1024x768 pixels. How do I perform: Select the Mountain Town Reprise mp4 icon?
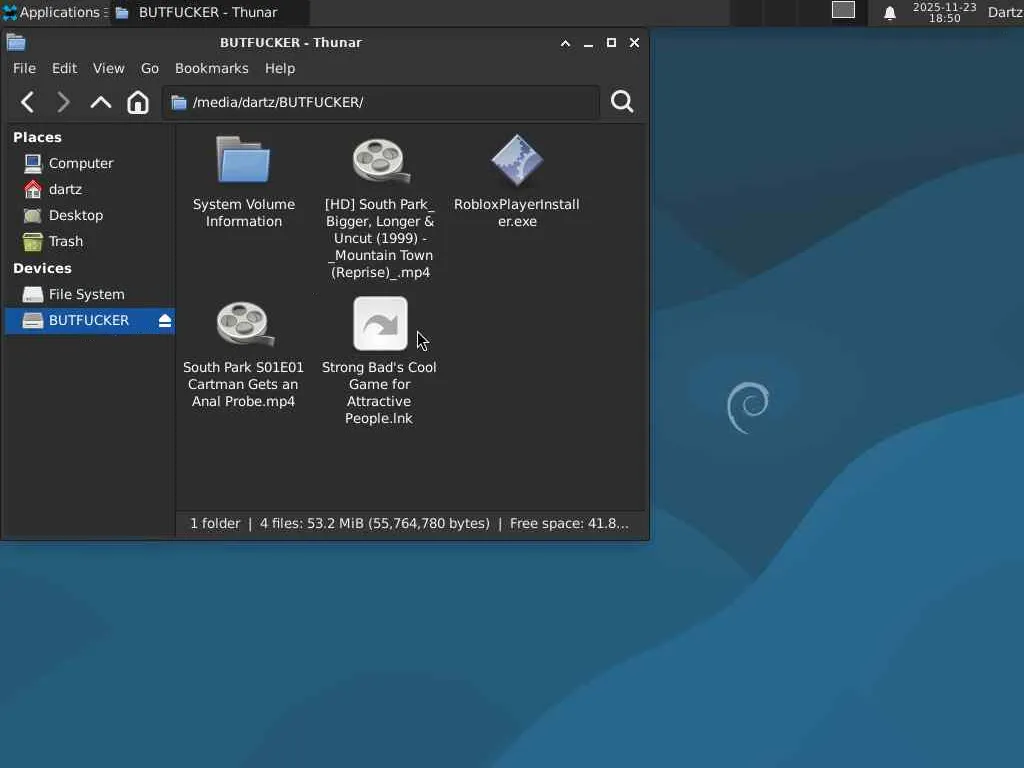(381, 160)
